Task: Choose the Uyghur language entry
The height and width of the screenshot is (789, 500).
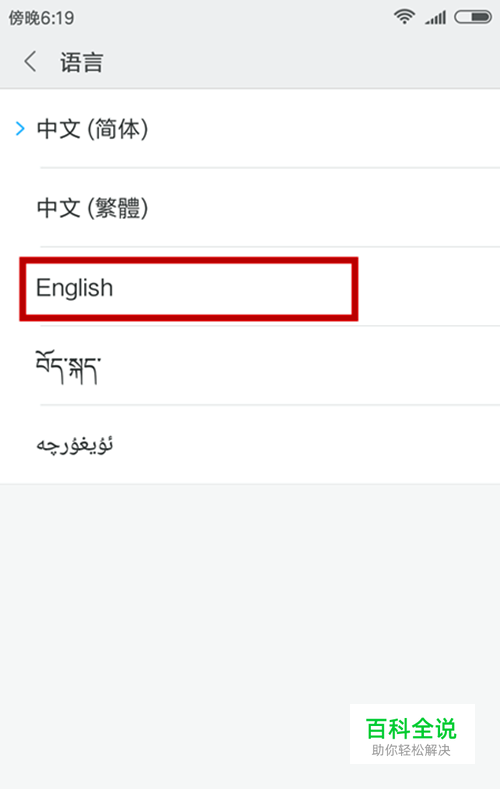Action: pyautogui.click(x=250, y=445)
